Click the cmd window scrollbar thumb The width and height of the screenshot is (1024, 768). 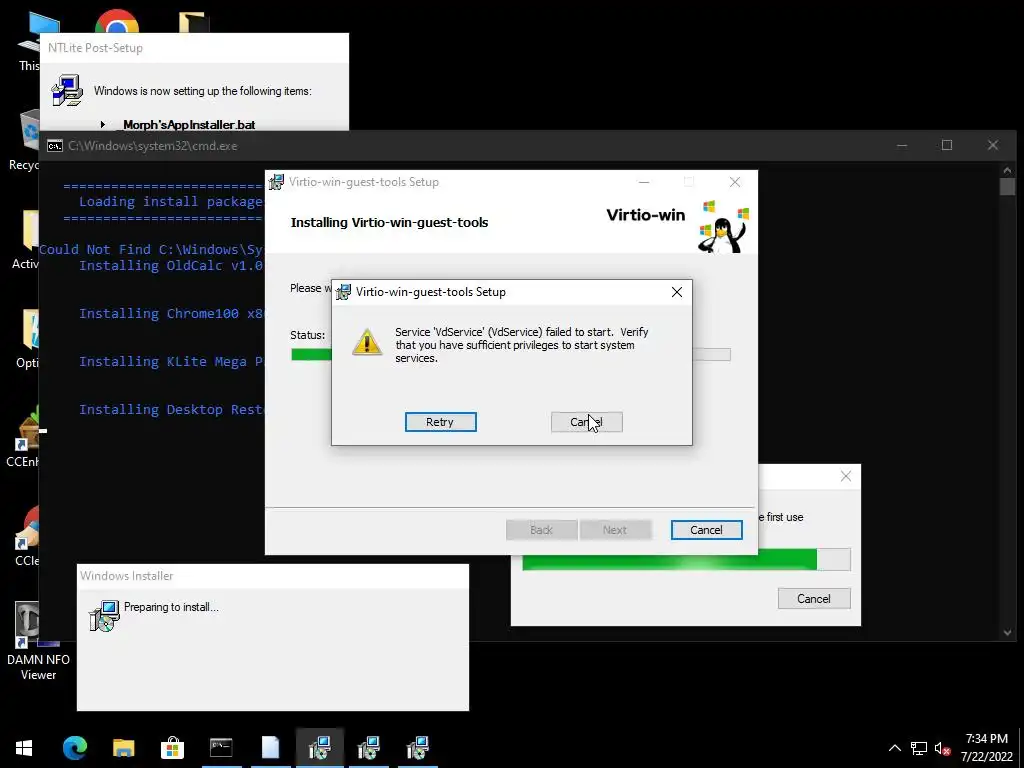1007,186
